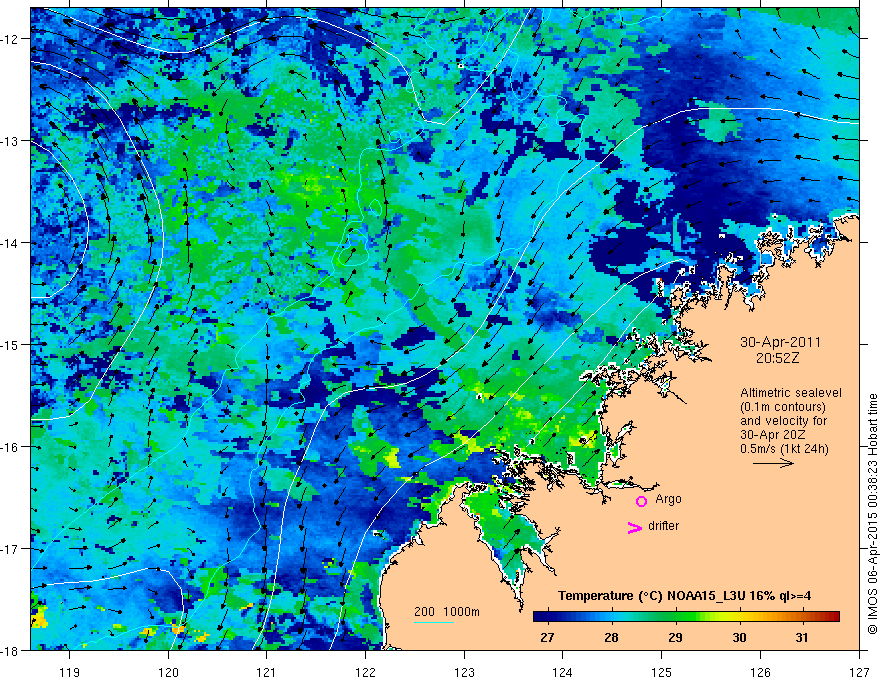Click the magenta drifter arrowhead legend marker
This screenshot has width=880, height=680.
(635, 527)
